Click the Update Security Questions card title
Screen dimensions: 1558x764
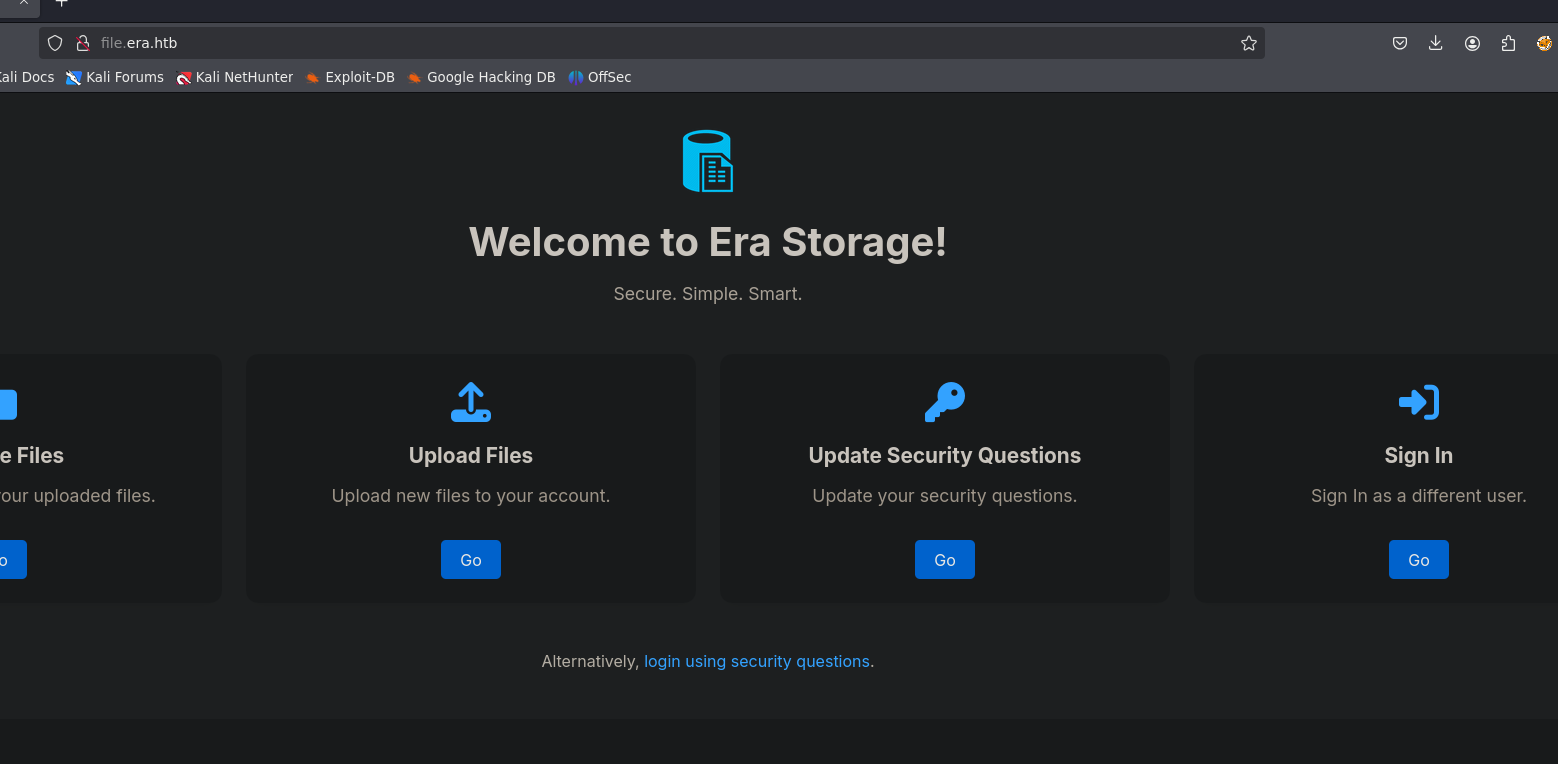(945, 455)
